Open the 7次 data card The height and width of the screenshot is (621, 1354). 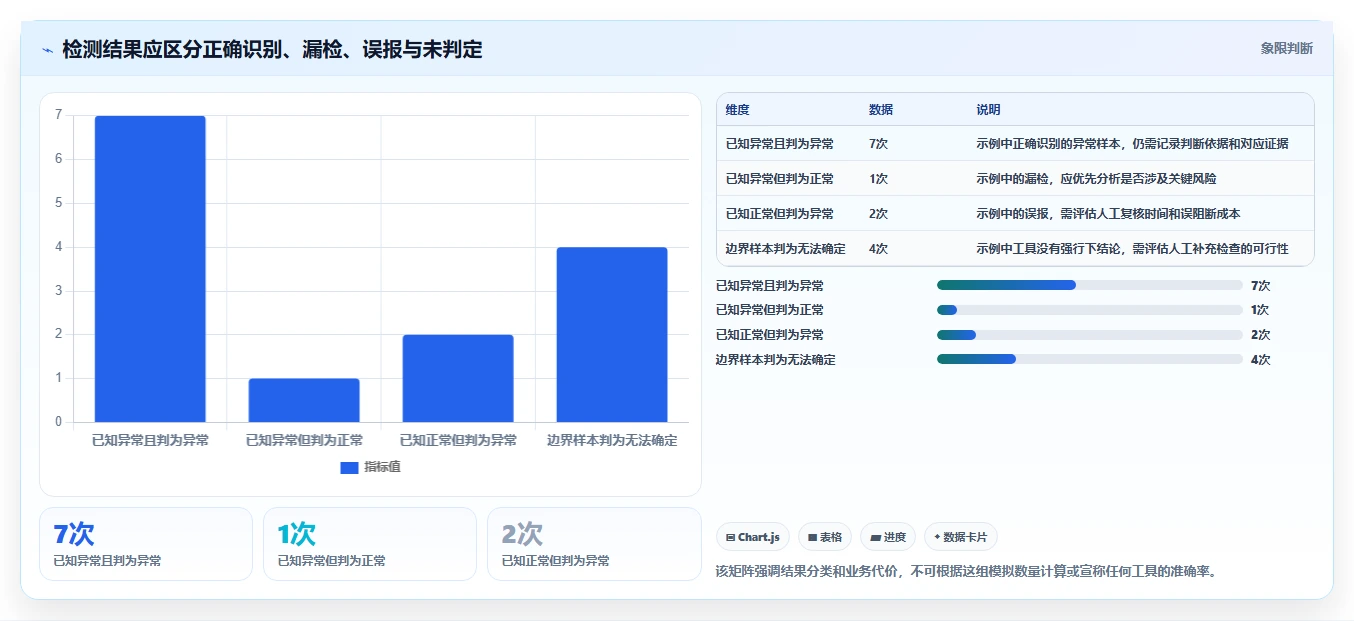tap(146, 544)
